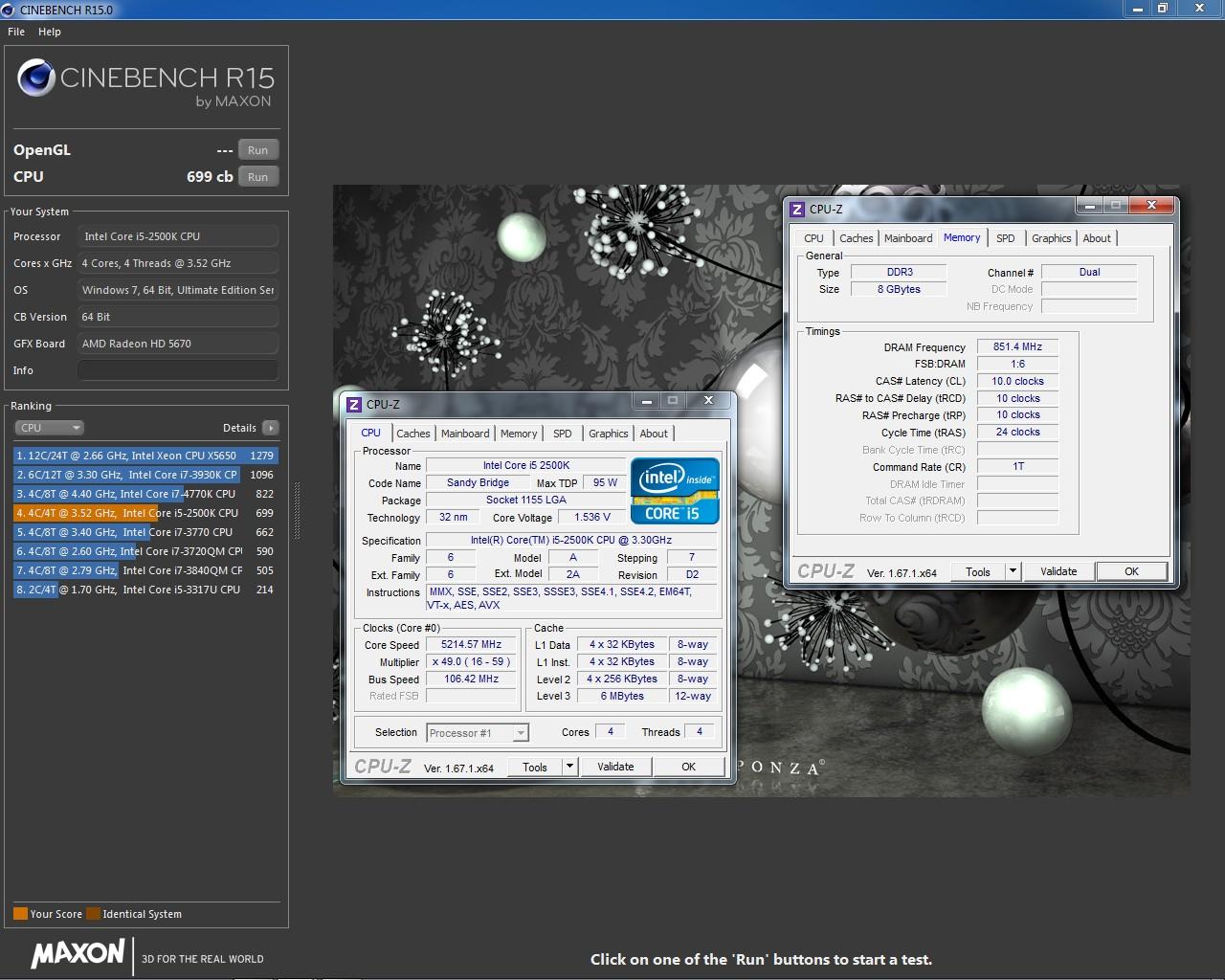Open the CPU ranking type dropdown
Viewport: 1225px width, 980px height.
[x=50, y=428]
